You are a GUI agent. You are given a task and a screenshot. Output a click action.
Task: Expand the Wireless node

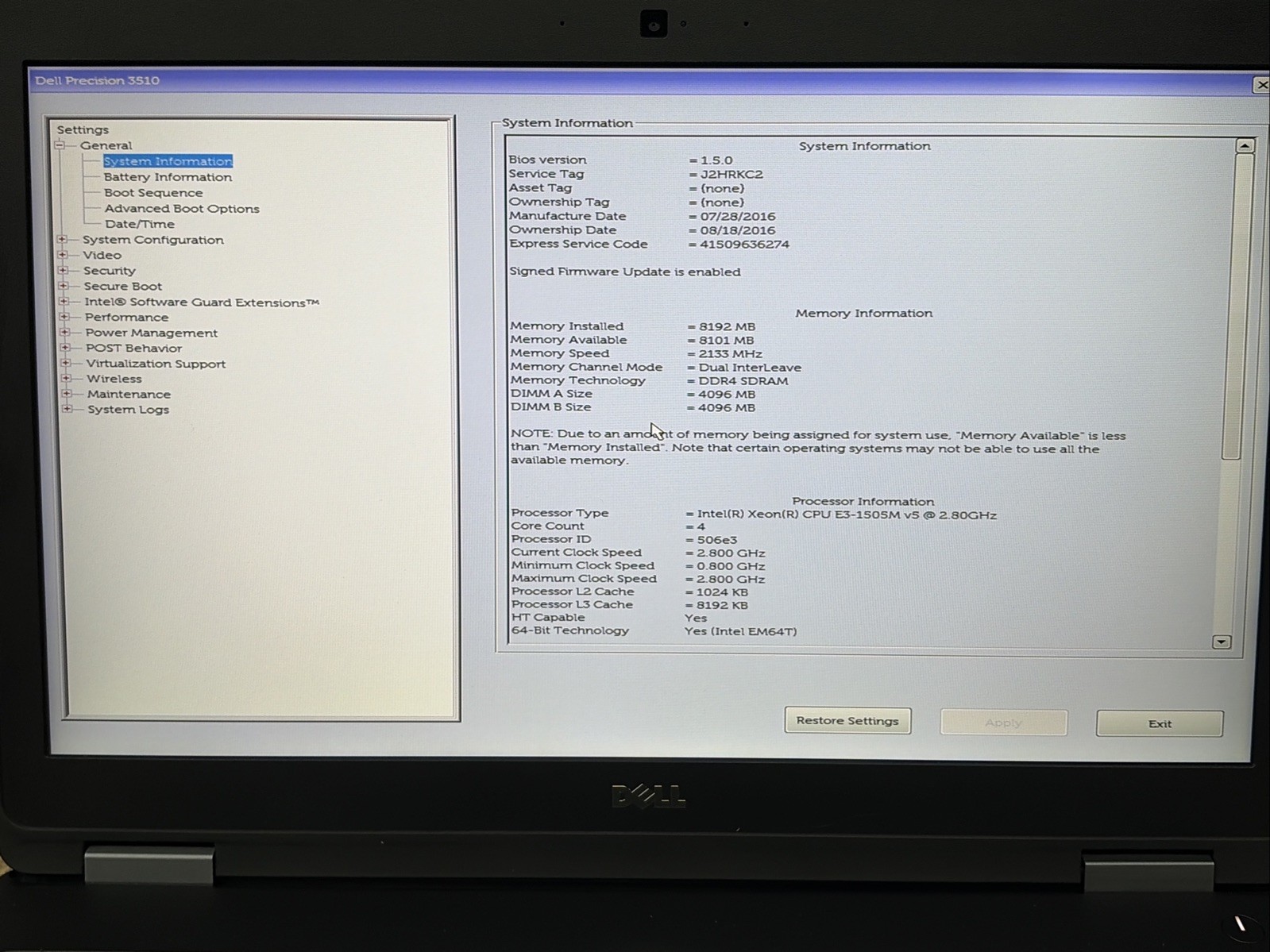[x=67, y=379]
